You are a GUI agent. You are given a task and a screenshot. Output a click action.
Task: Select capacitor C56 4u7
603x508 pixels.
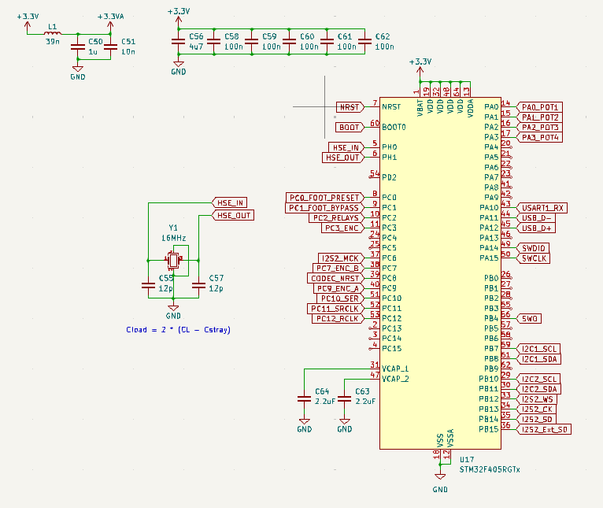(x=178, y=42)
